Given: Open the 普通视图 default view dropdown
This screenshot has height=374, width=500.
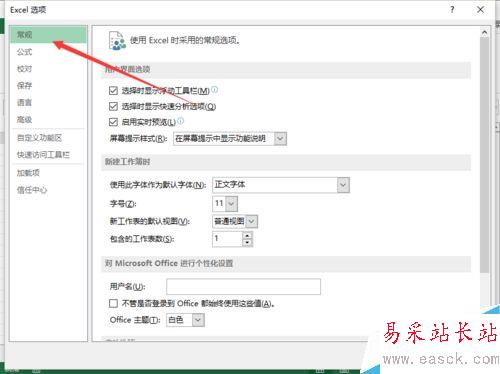Looking at the screenshot, I should point(252,221).
